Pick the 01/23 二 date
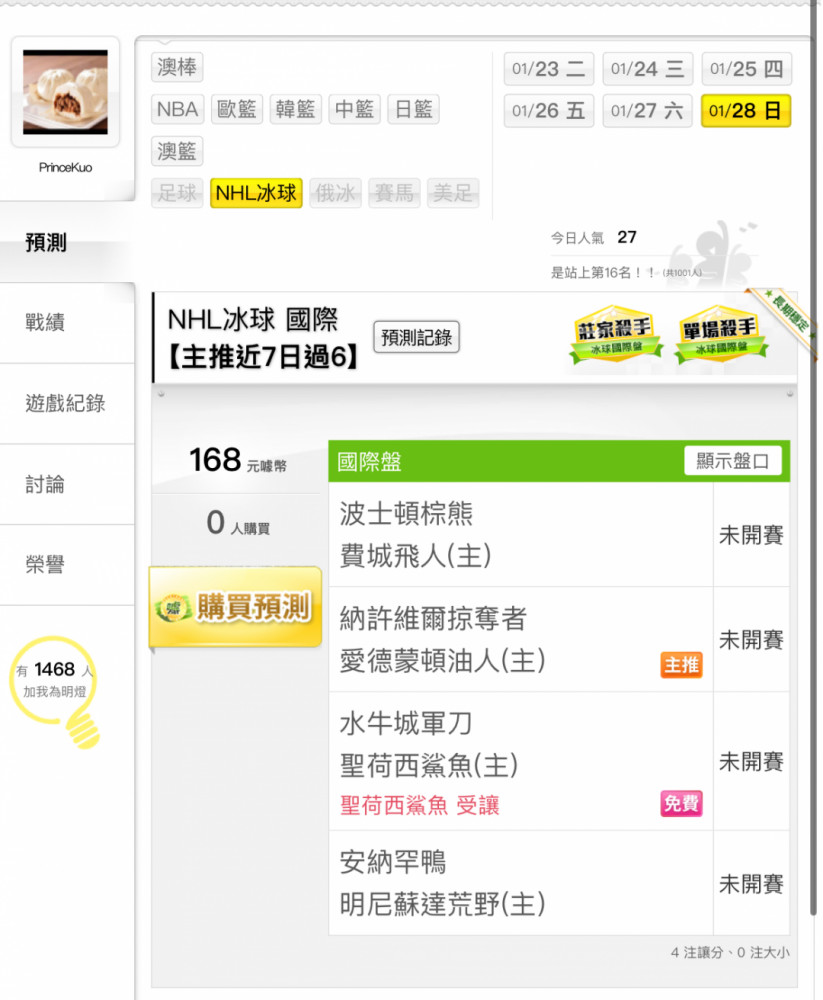 [x=549, y=69]
